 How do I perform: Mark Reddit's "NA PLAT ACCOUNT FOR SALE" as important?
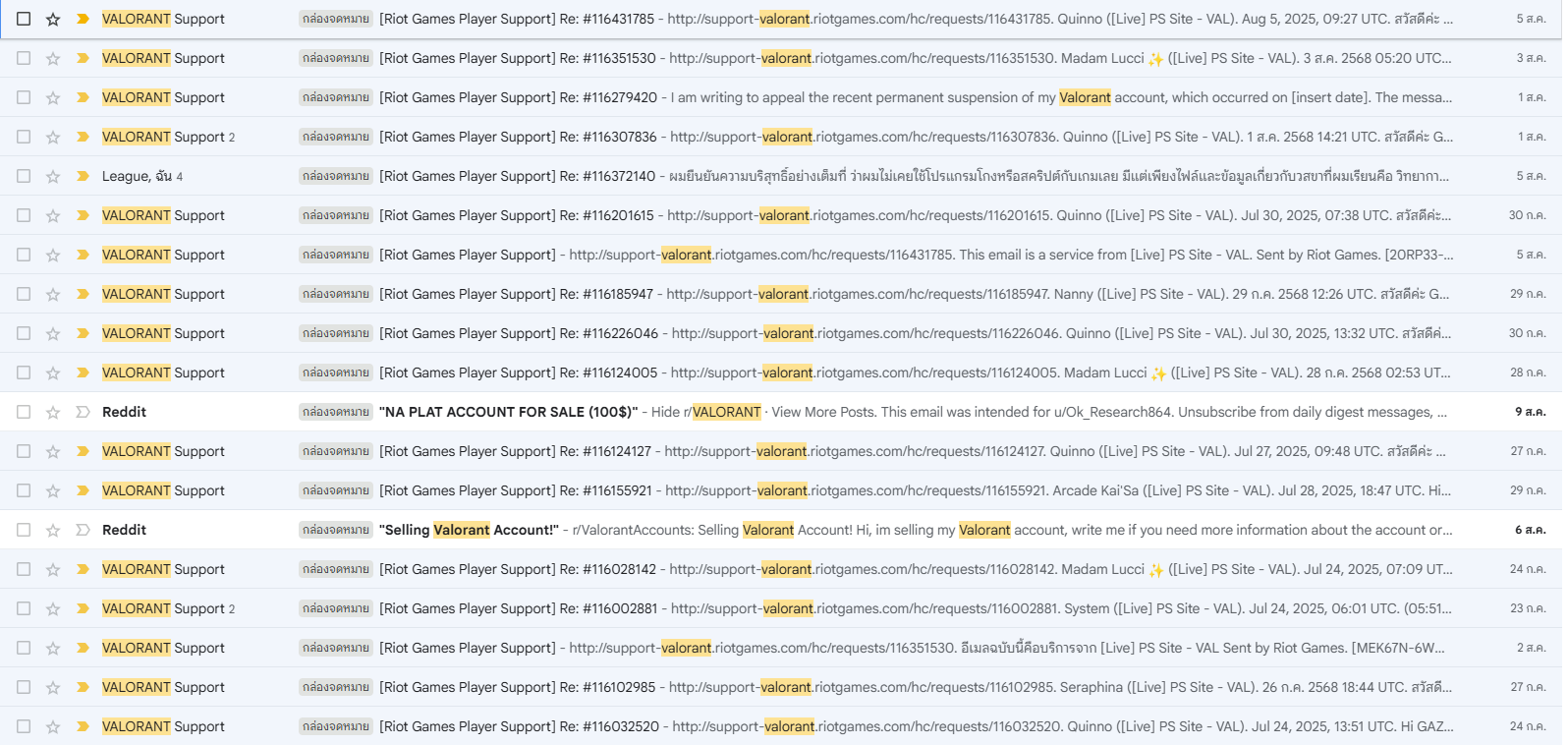click(83, 412)
